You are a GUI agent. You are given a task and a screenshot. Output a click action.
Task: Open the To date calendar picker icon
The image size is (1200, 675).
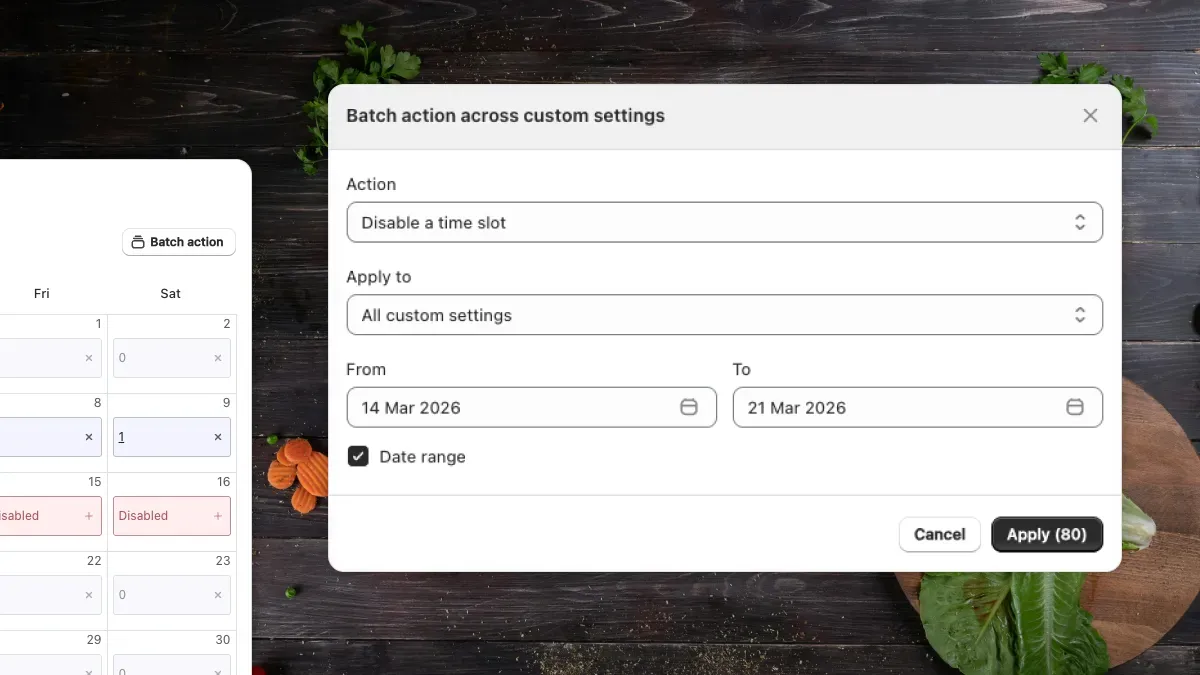pos(1075,407)
